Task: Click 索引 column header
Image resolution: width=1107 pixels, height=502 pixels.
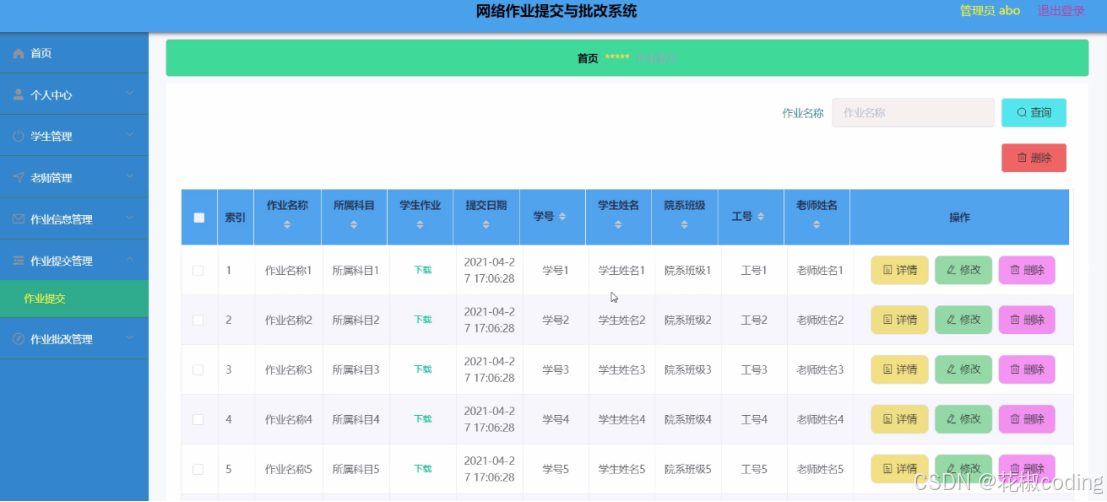Action: click(x=235, y=217)
